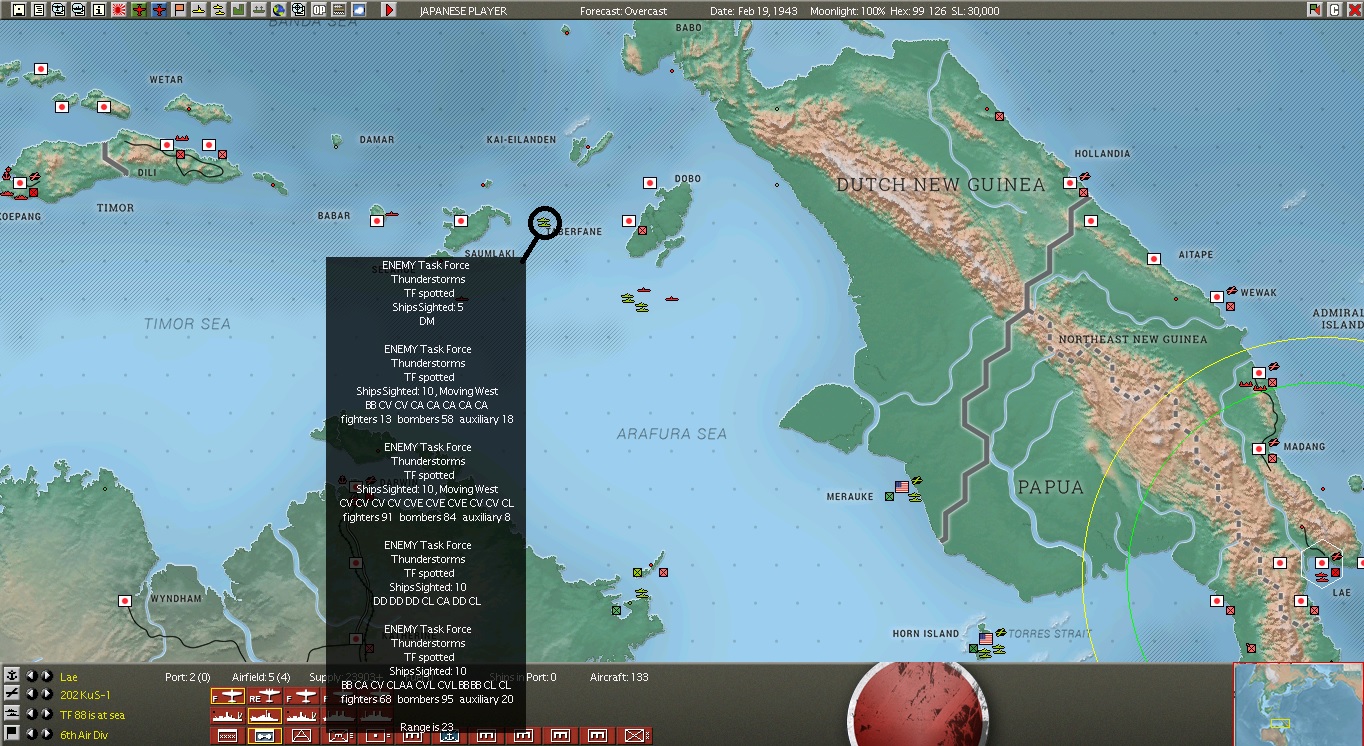Click the 'Moonlight: 100%' status text
Viewport: 1364px width, 746px height.
tap(849, 11)
